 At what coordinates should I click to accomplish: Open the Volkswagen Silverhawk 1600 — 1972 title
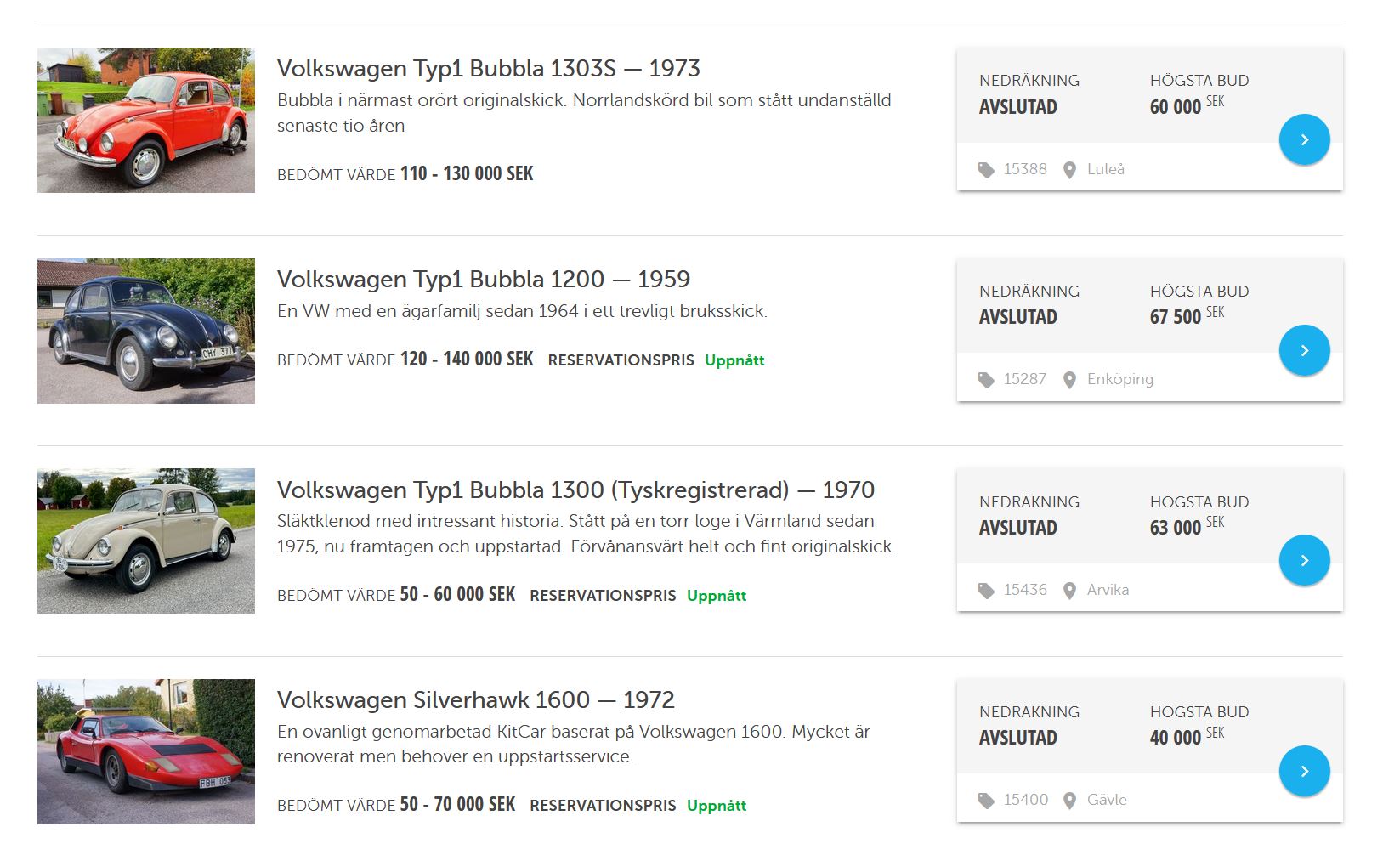pyautogui.click(x=475, y=699)
